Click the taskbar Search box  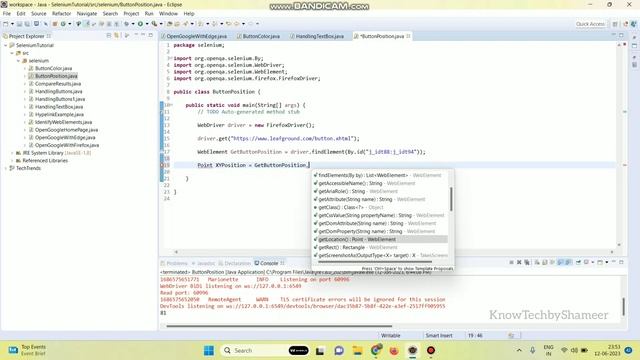(x=264, y=351)
